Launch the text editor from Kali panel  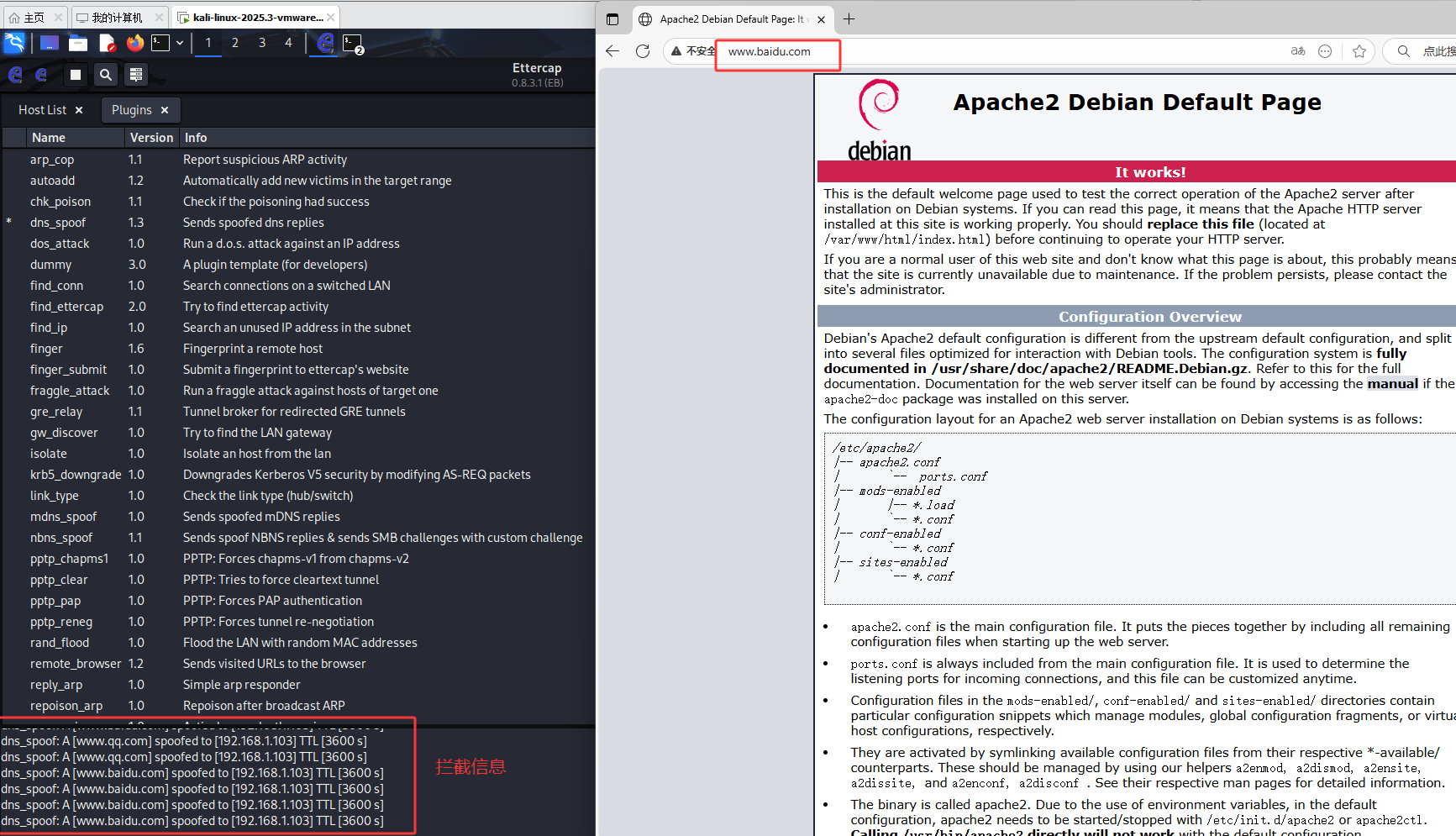tap(107, 43)
